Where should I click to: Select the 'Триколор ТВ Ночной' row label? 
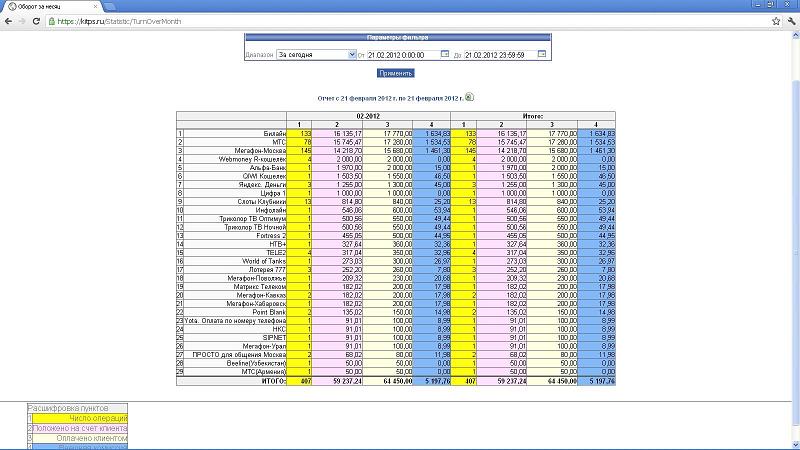[255, 227]
